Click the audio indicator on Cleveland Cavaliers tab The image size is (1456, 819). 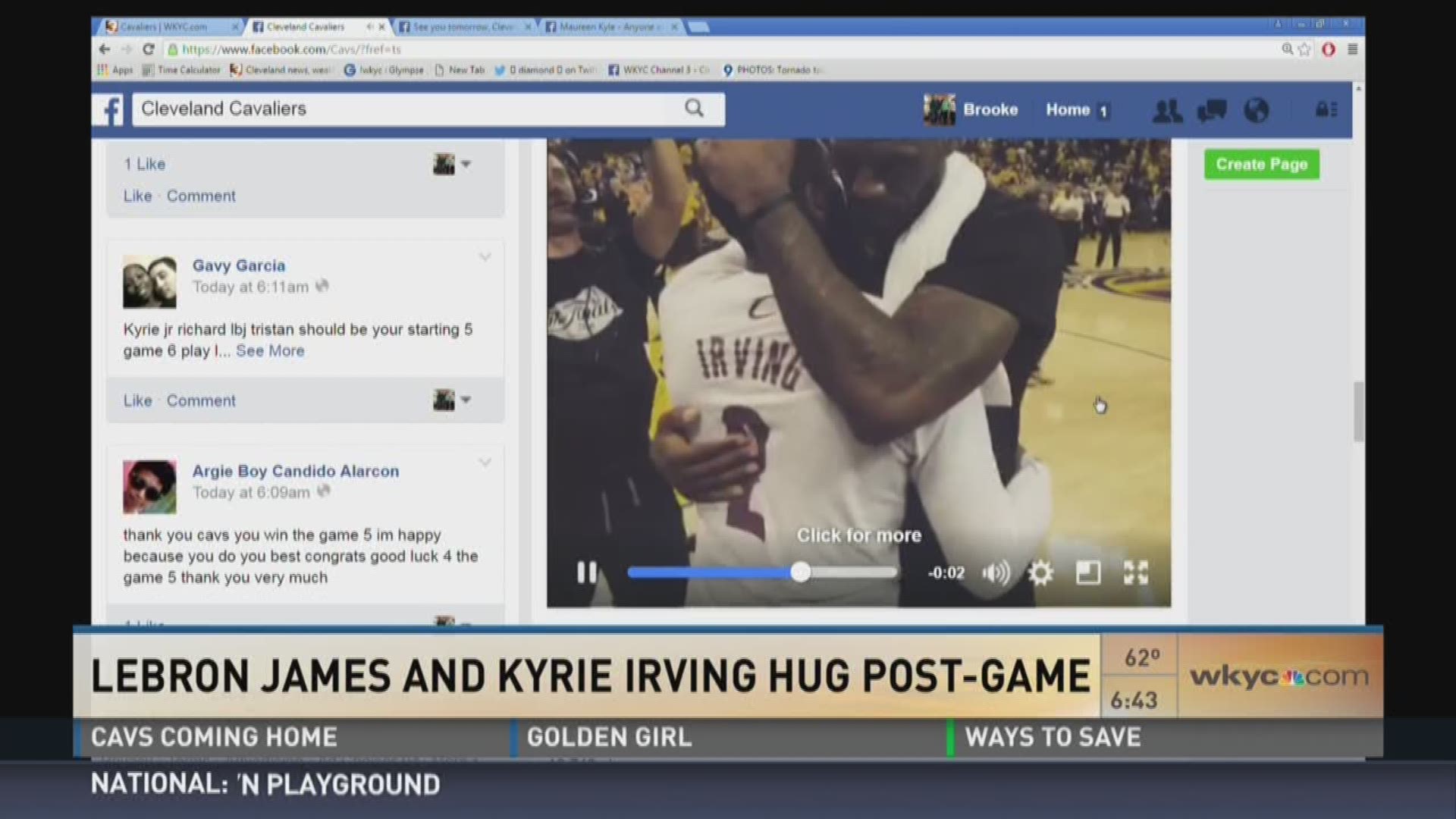coord(369,27)
